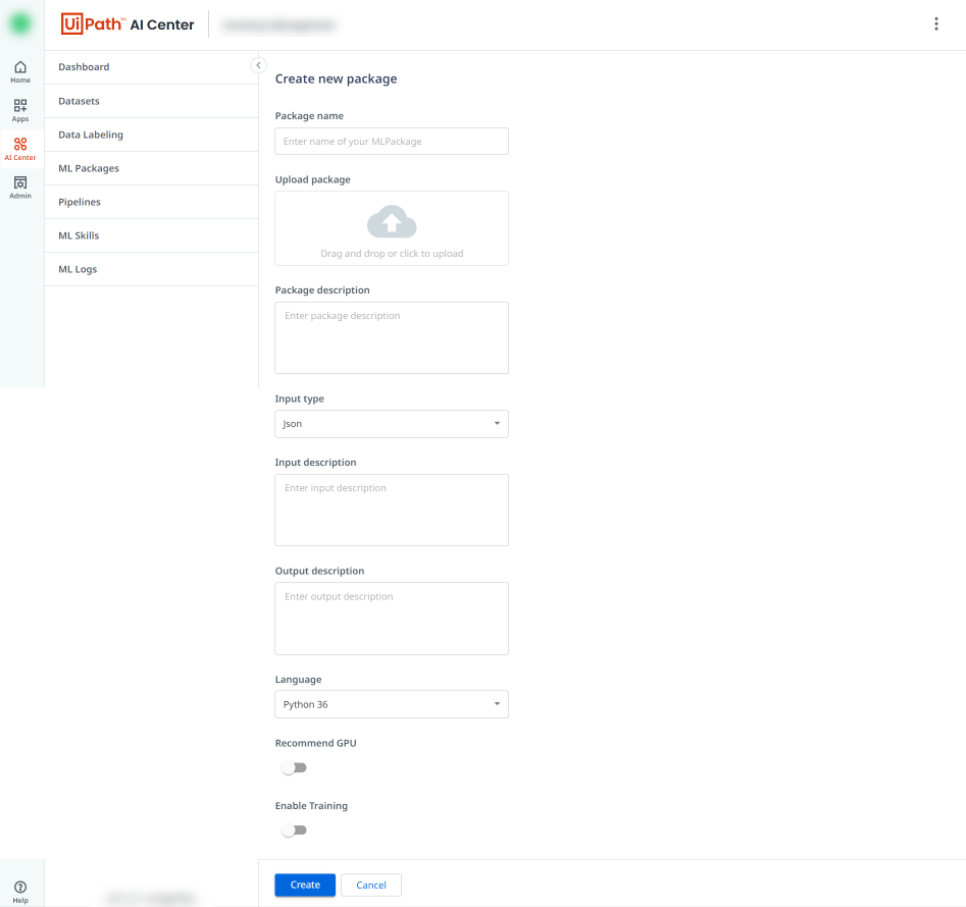Screen dimensions: 966x907
Task: Go to Dashboard menu item
Action: click(152, 67)
